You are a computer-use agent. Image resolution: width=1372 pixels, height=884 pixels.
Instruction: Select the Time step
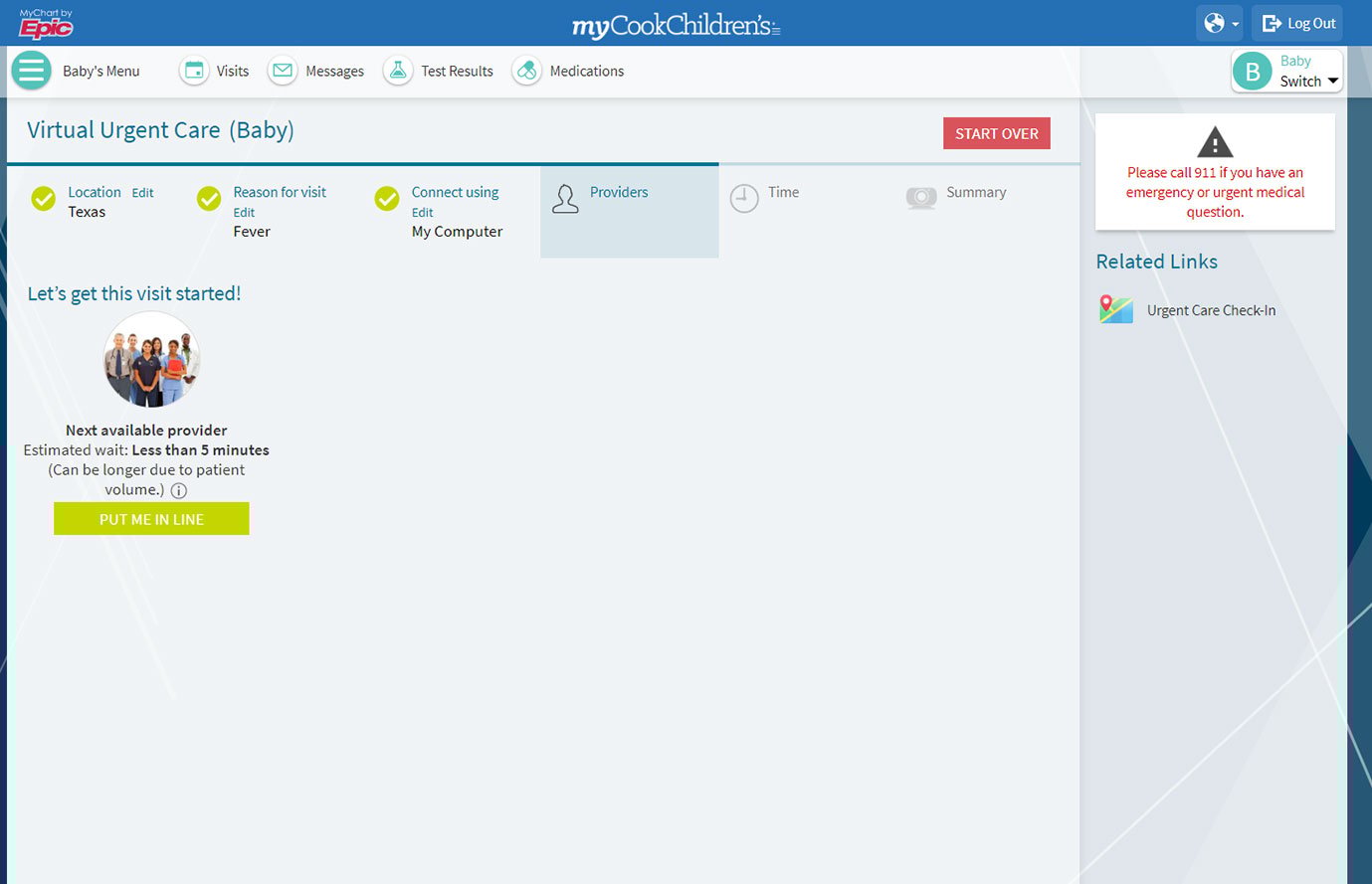click(782, 193)
